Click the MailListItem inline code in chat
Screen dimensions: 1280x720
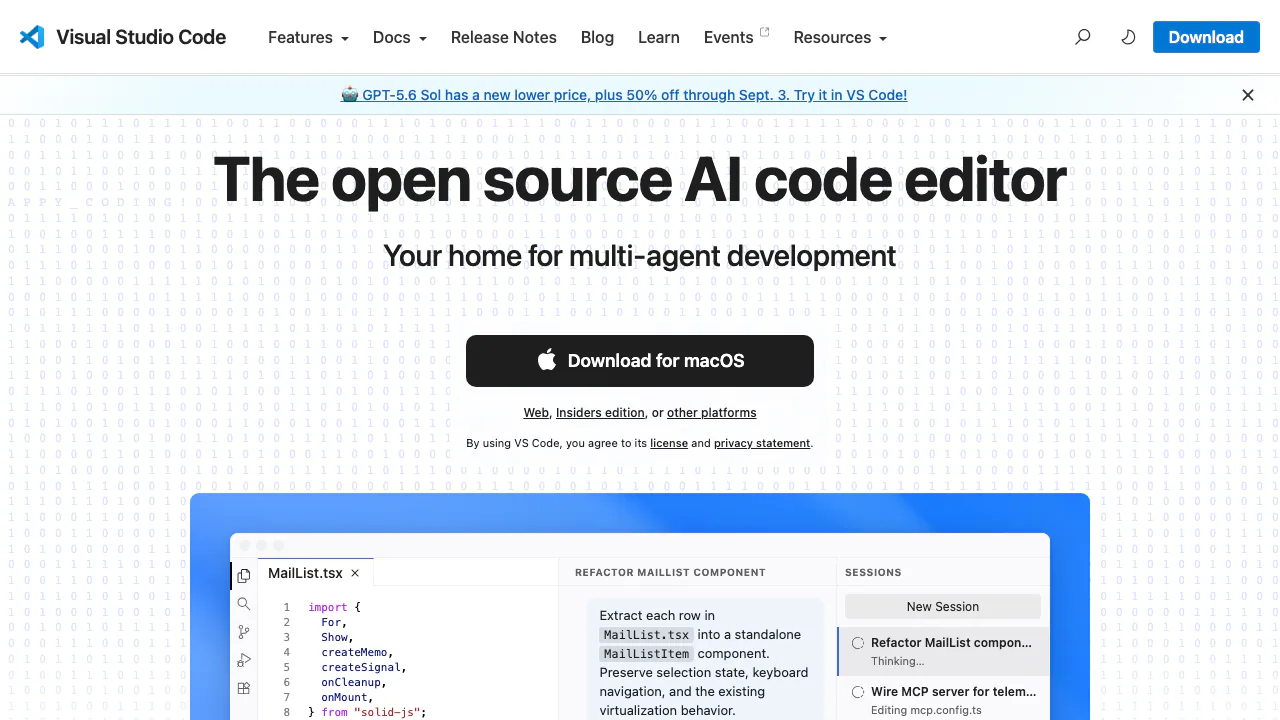[647, 654]
